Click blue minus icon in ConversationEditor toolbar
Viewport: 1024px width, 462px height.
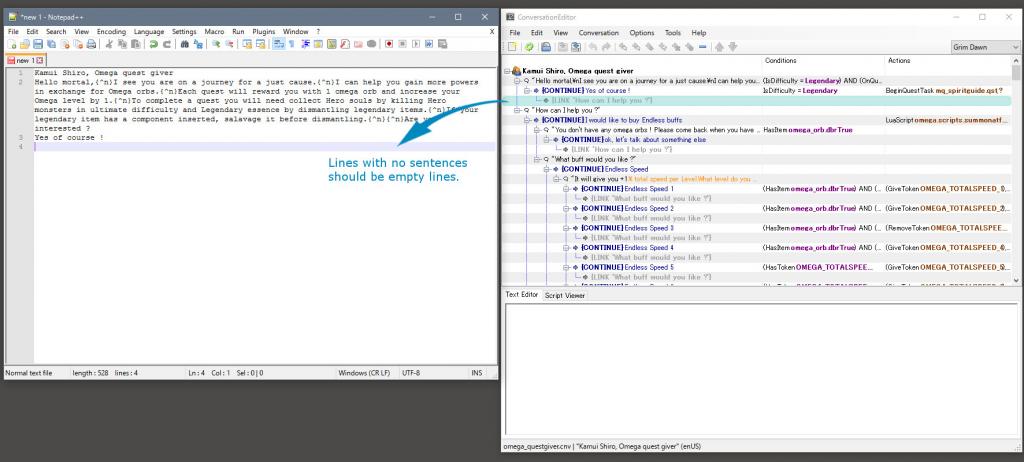[702, 46]
